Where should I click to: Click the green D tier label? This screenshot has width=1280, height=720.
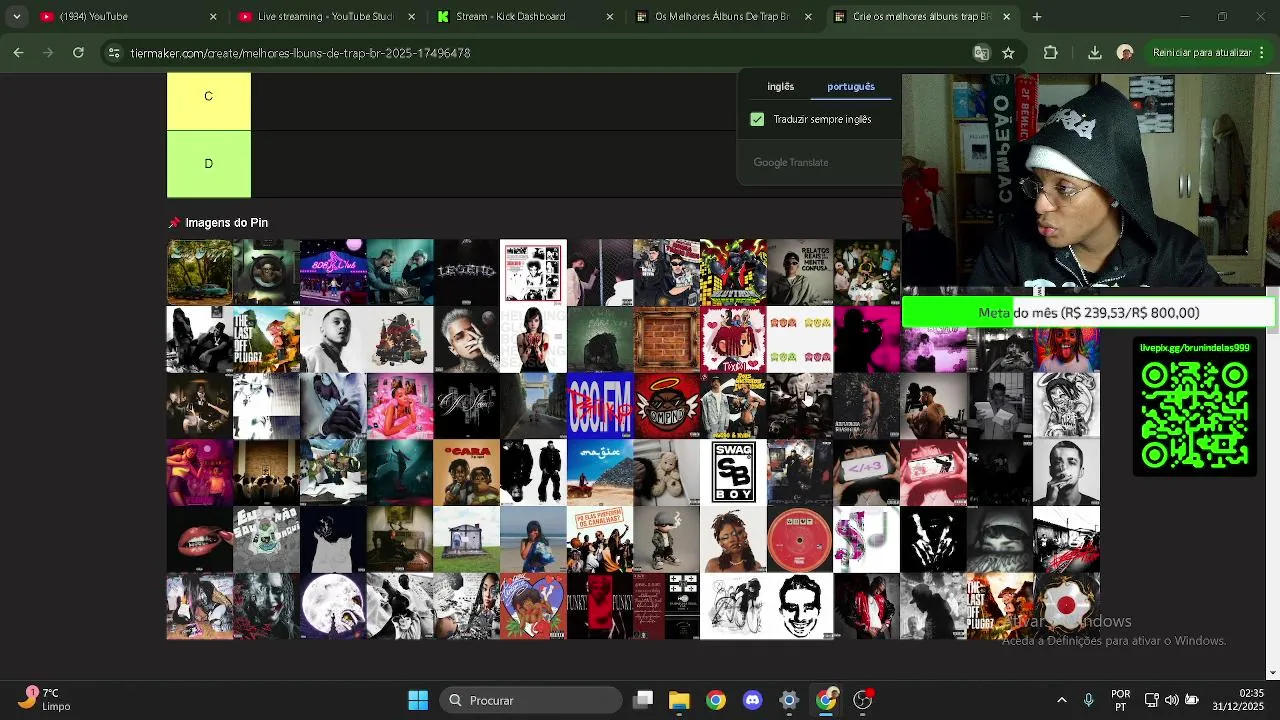[x=208, y=164]
